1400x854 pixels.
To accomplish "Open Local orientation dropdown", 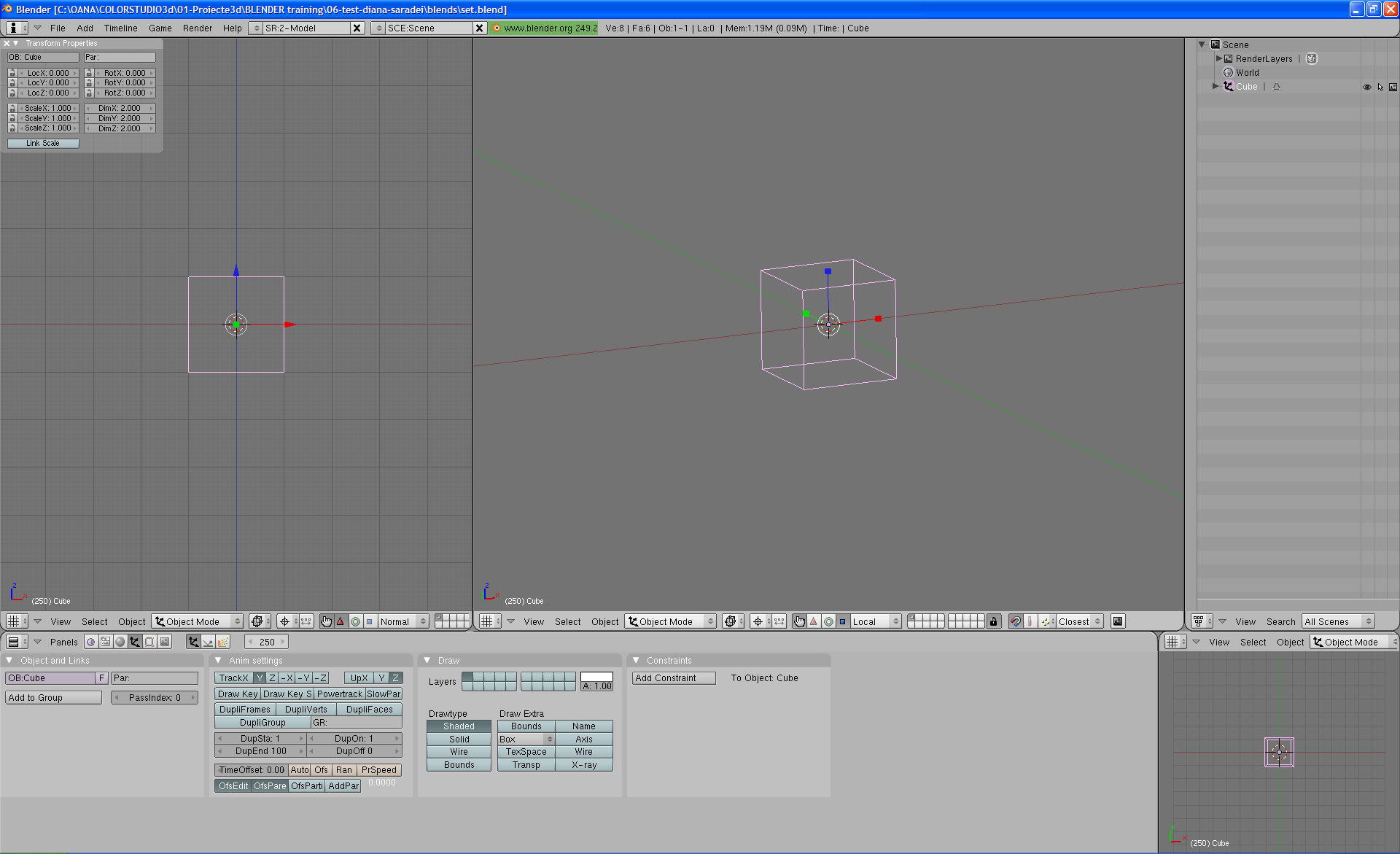I will (x=876, y=621).
